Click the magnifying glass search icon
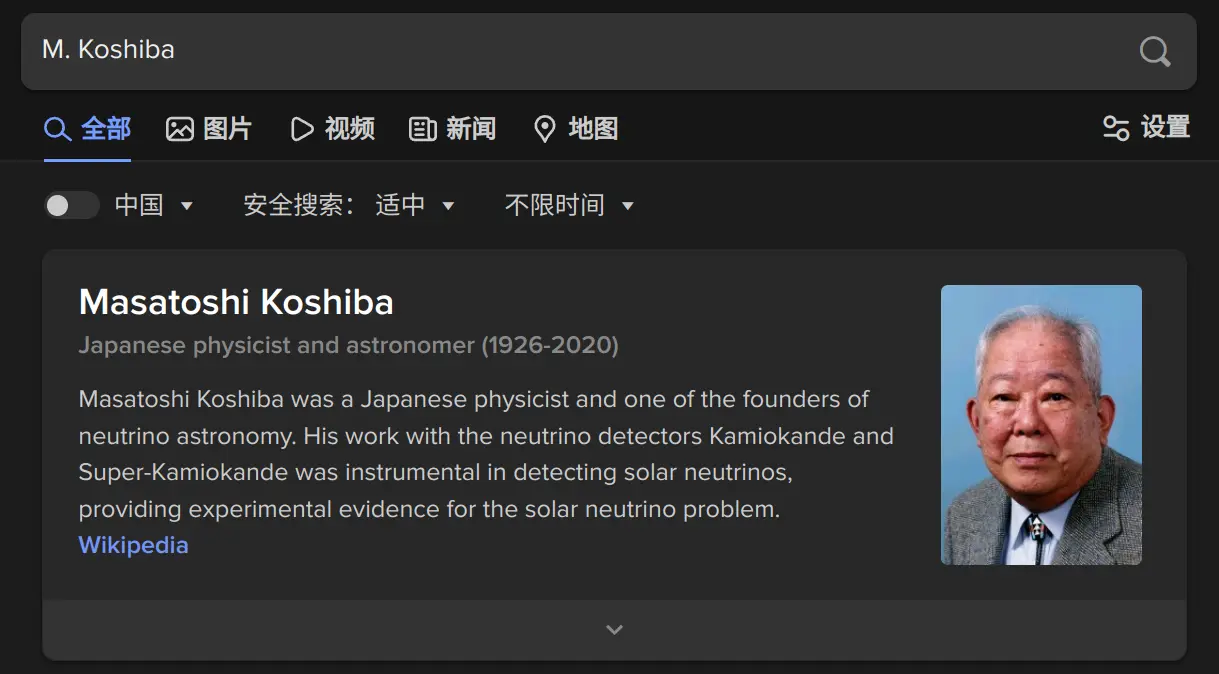 (1155, 51)
